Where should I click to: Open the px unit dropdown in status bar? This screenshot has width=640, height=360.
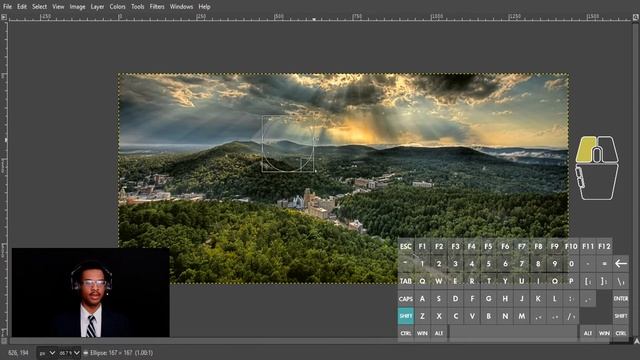pyautogui.click(x=47, y=353)
